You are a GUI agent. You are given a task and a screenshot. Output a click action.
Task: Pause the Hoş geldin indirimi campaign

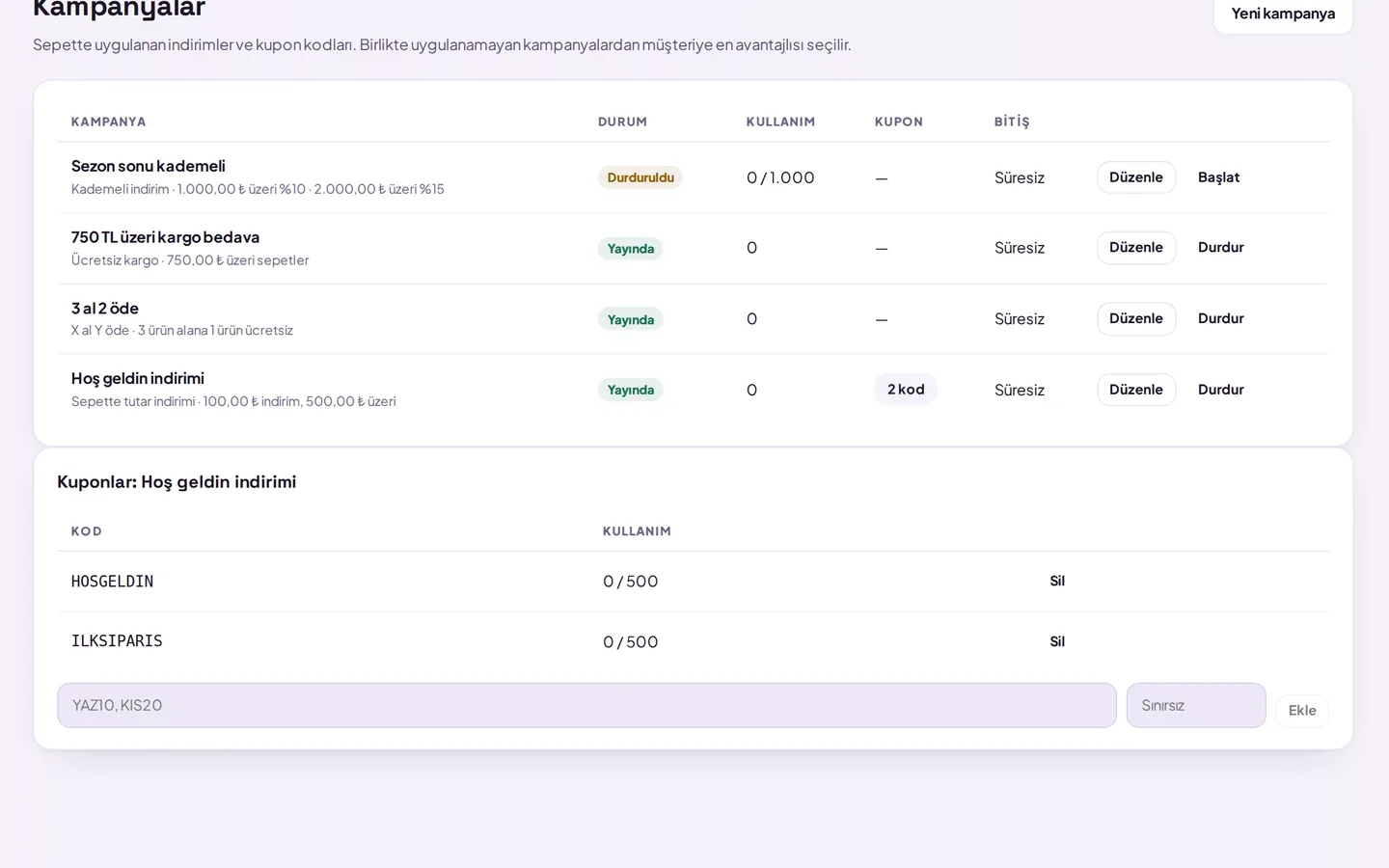[x=1220, y=390]
